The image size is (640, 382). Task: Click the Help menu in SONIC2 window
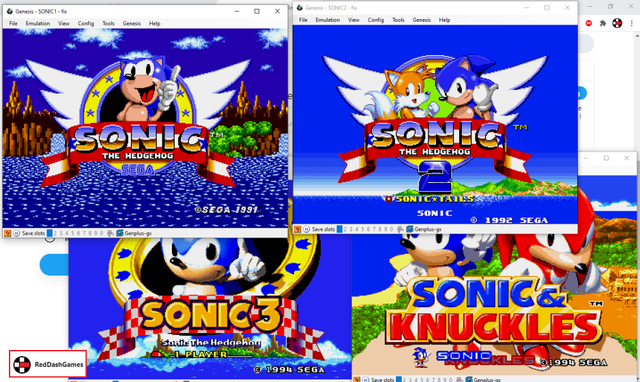pos(444,20)
